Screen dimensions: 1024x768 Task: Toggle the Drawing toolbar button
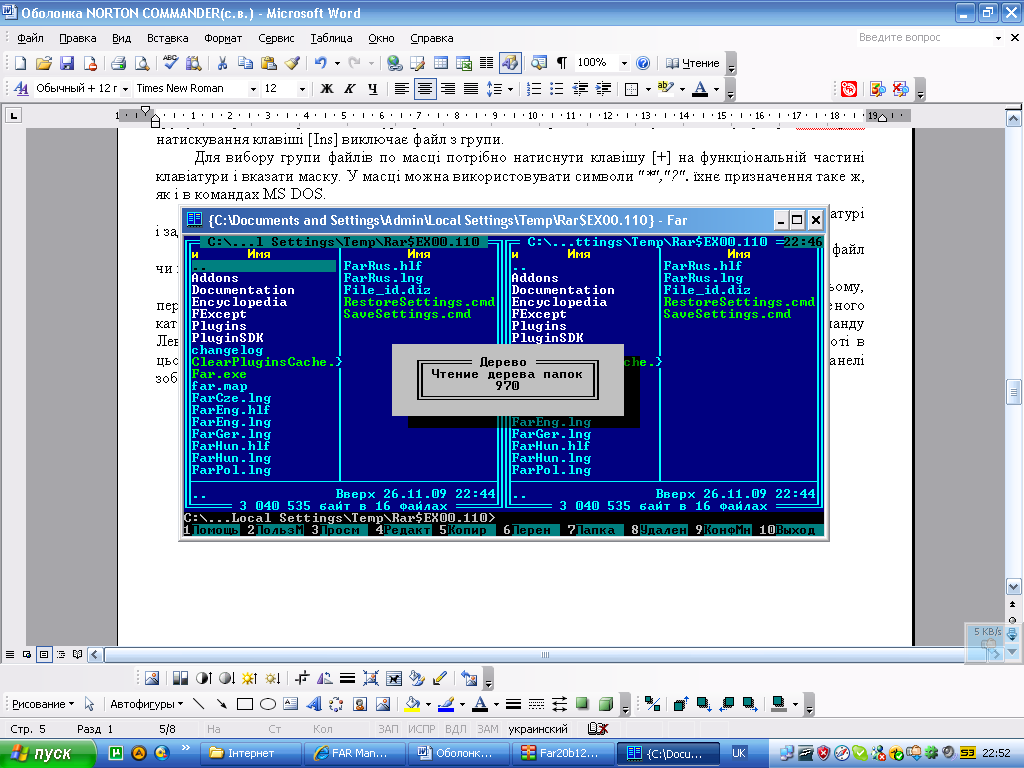[509, 63]
